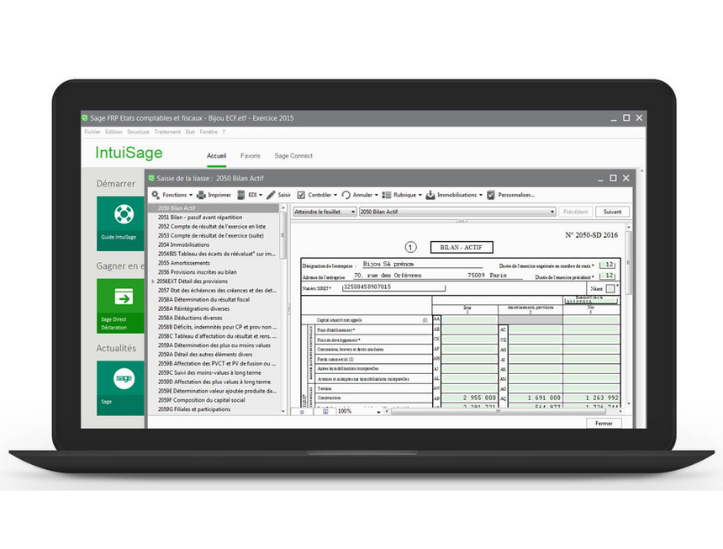Viewport: 723px width, 549px height.
Task: Click the Précédent button
Action: click(575, 212)
